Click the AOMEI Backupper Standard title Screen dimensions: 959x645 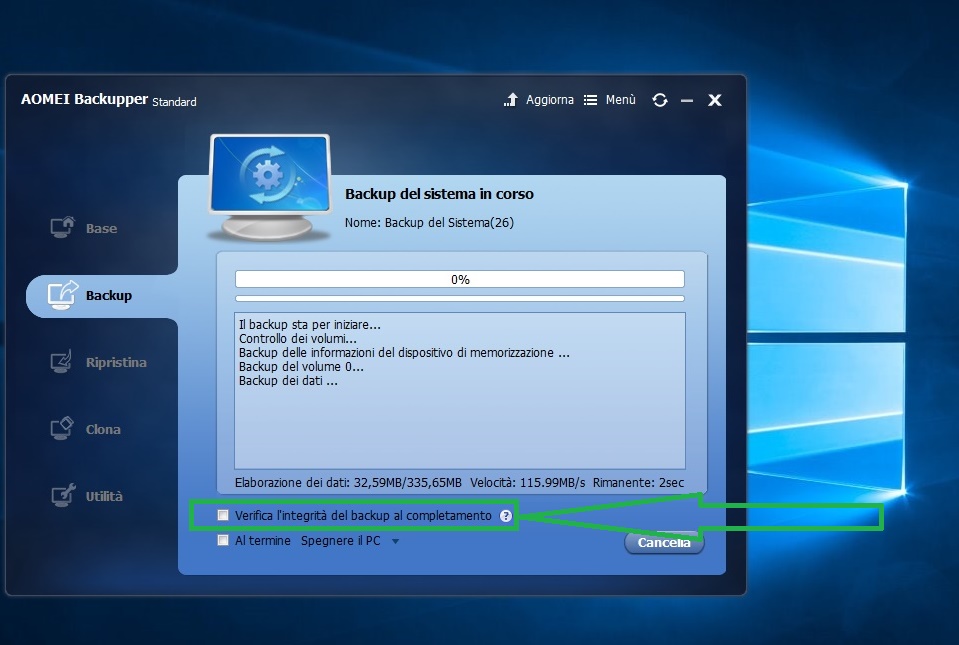(x=109, y=100)
